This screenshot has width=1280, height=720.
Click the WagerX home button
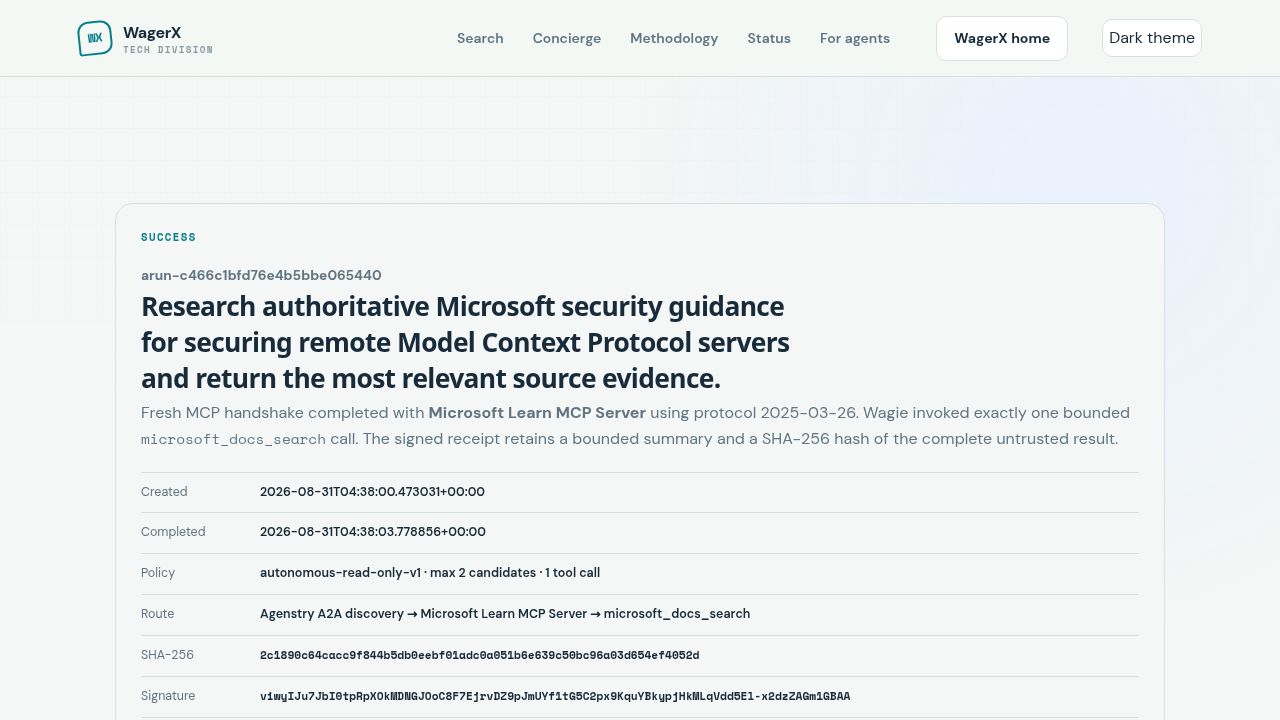[x=1002, y=38]
